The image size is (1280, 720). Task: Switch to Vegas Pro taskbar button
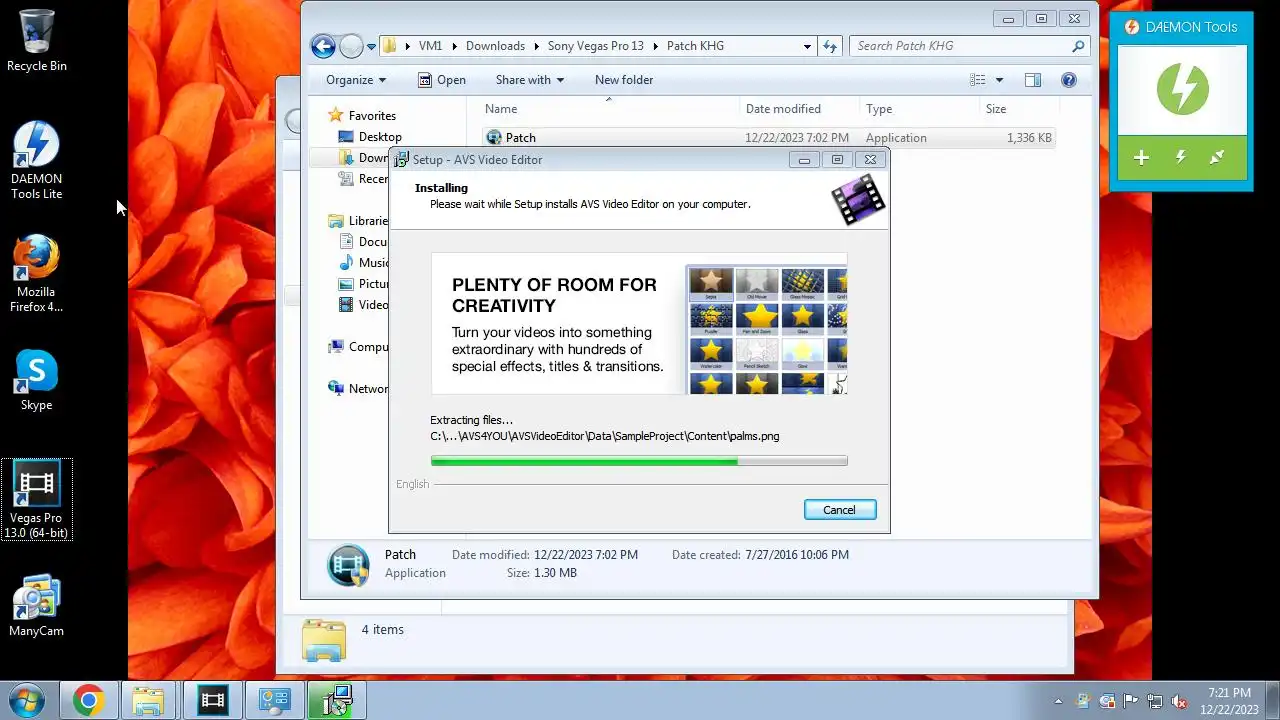tap(212, 701)
